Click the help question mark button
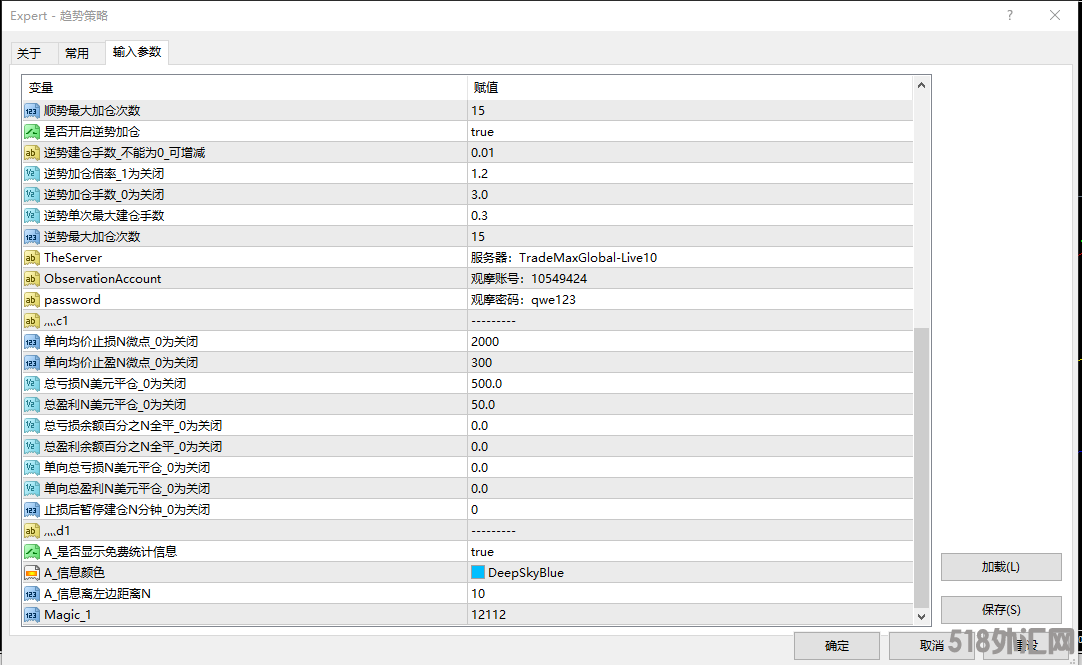This screenshot has height=665, width=1082. (1010, 16)
